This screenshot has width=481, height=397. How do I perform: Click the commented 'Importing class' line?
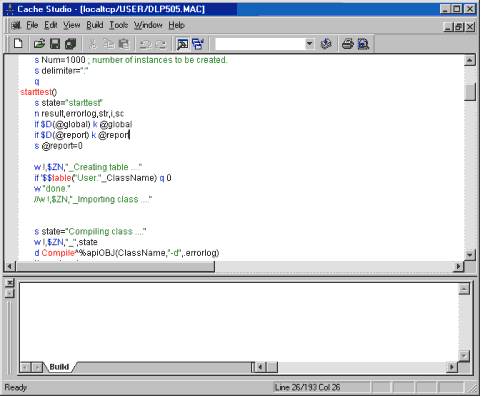click(93, 199)
